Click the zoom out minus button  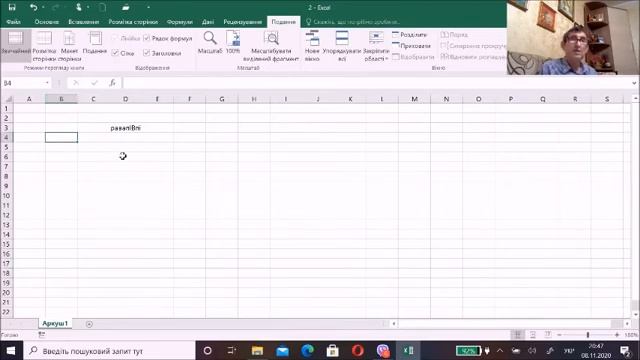coord(559,335)
